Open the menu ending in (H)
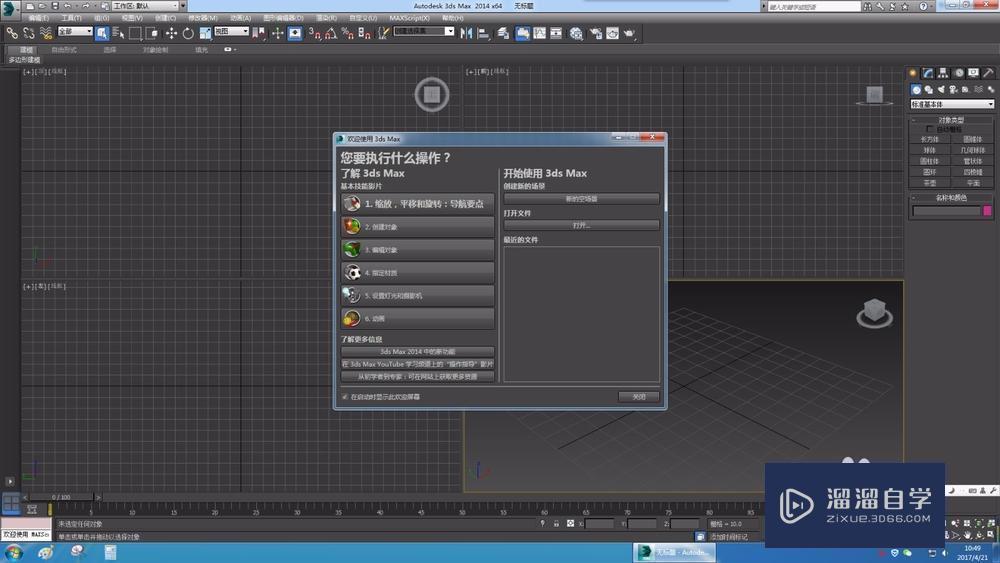Viewport: 1000px width, 563px height. 453,18
